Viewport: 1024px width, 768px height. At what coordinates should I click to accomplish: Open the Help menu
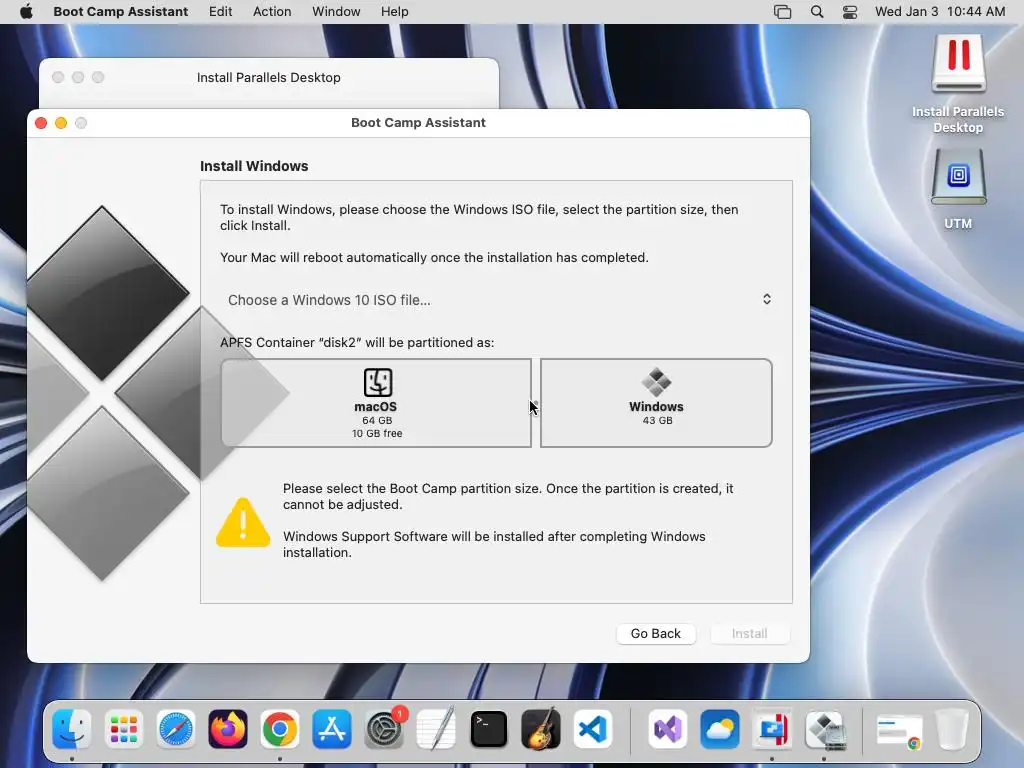point(394,12)
